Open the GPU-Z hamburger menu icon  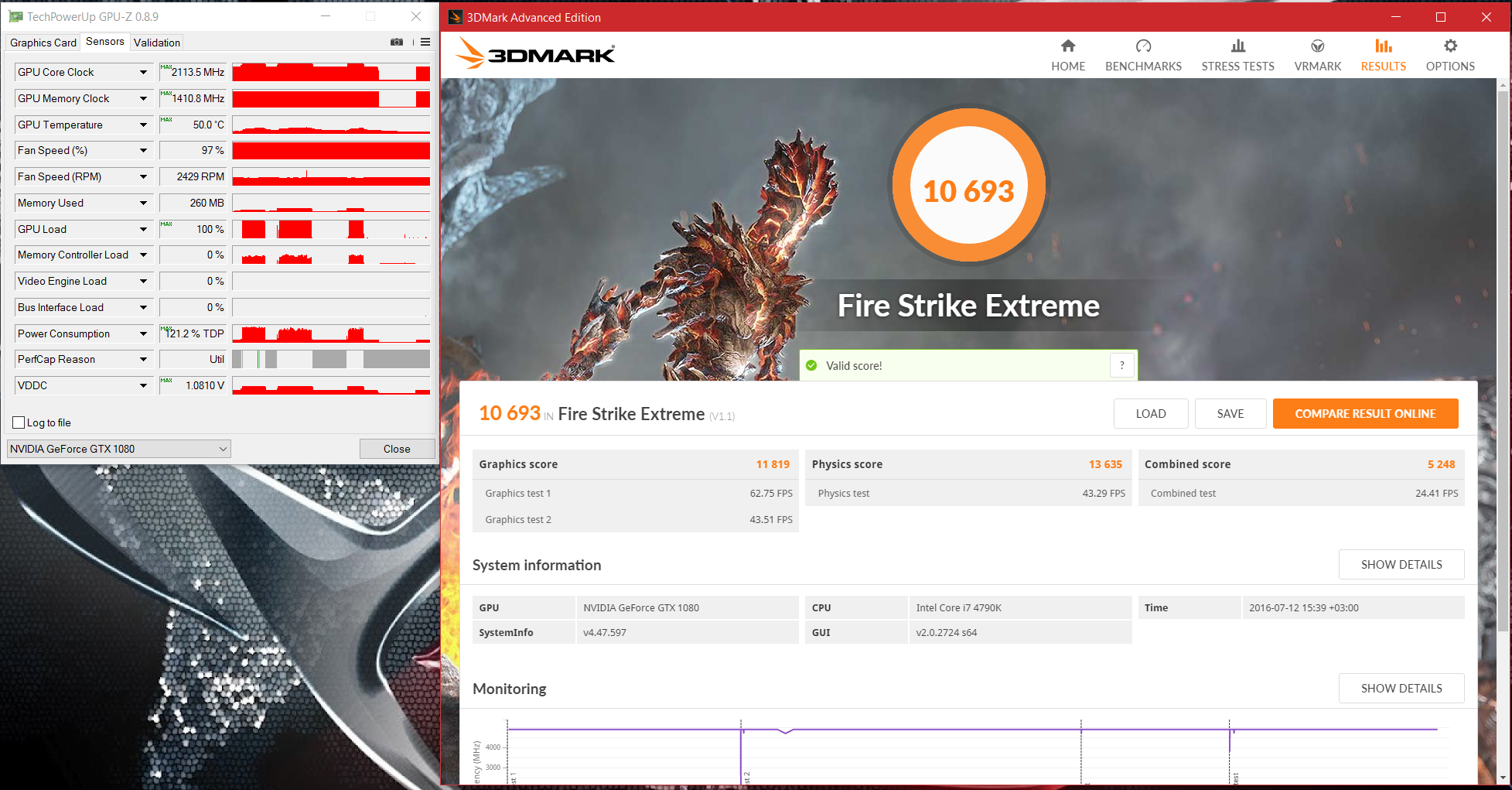425,42
